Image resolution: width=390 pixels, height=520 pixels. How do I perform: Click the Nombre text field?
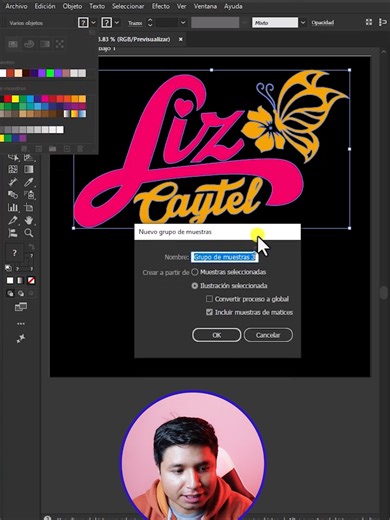pos(224,257)
